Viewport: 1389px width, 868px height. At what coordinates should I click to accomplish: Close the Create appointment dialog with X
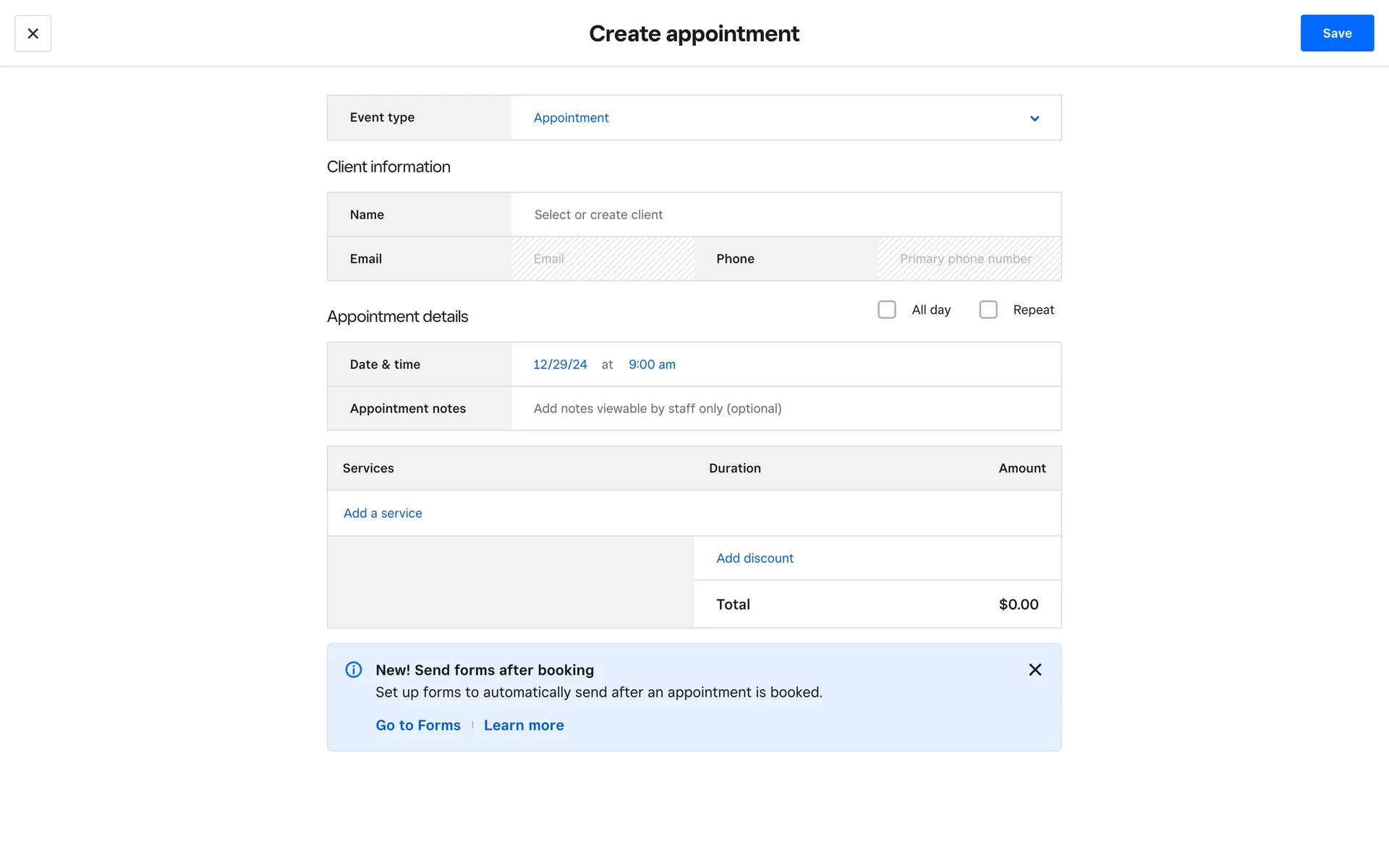[33, 33]
